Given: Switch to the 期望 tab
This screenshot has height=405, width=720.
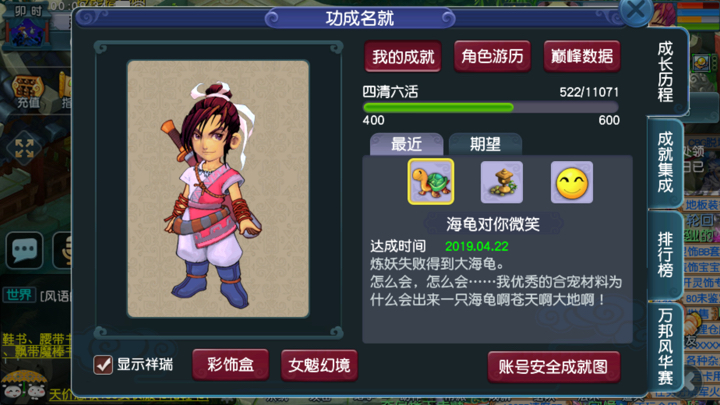Looking at the screenshot, I should coord(485,144).
